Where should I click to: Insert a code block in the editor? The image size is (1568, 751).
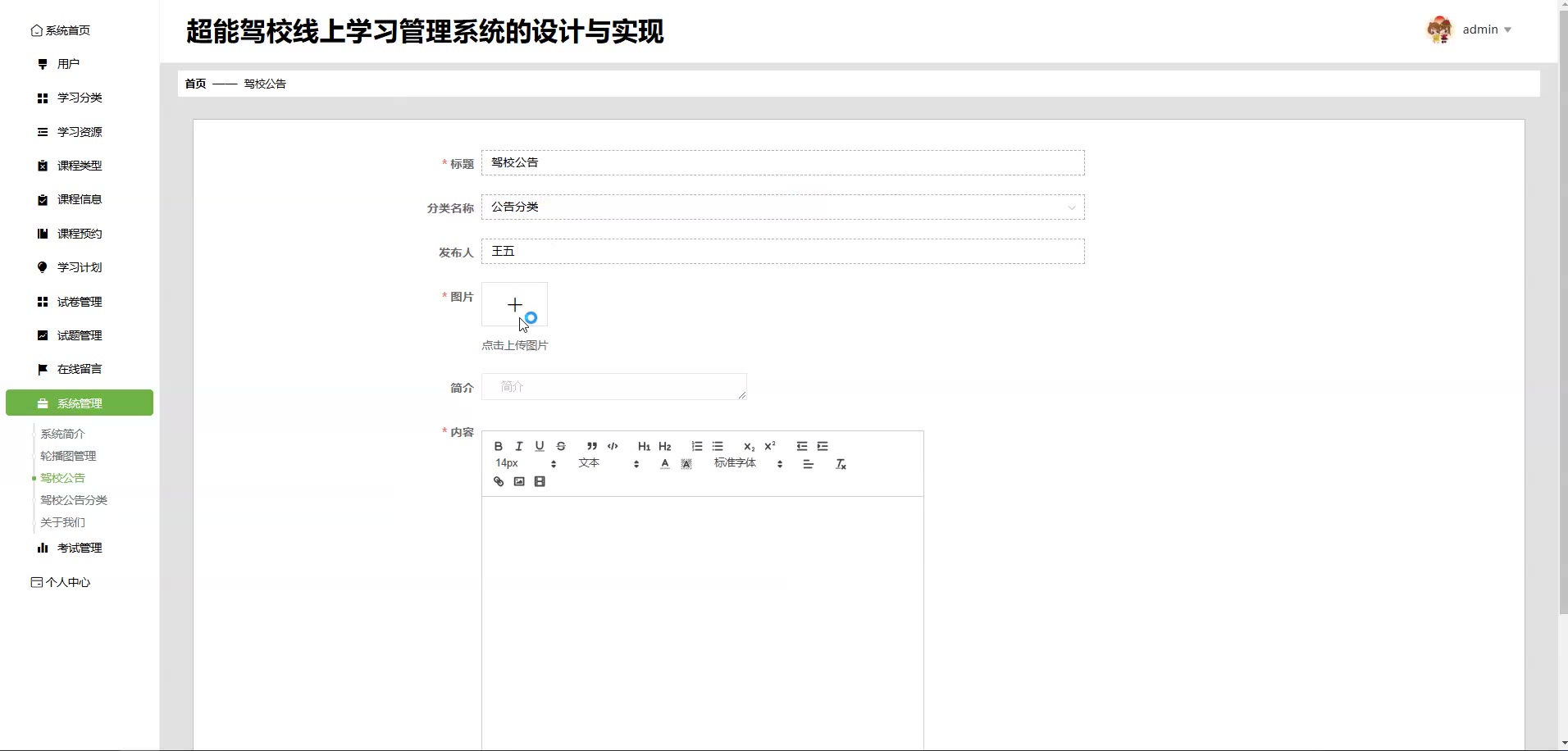click(613, 446)
